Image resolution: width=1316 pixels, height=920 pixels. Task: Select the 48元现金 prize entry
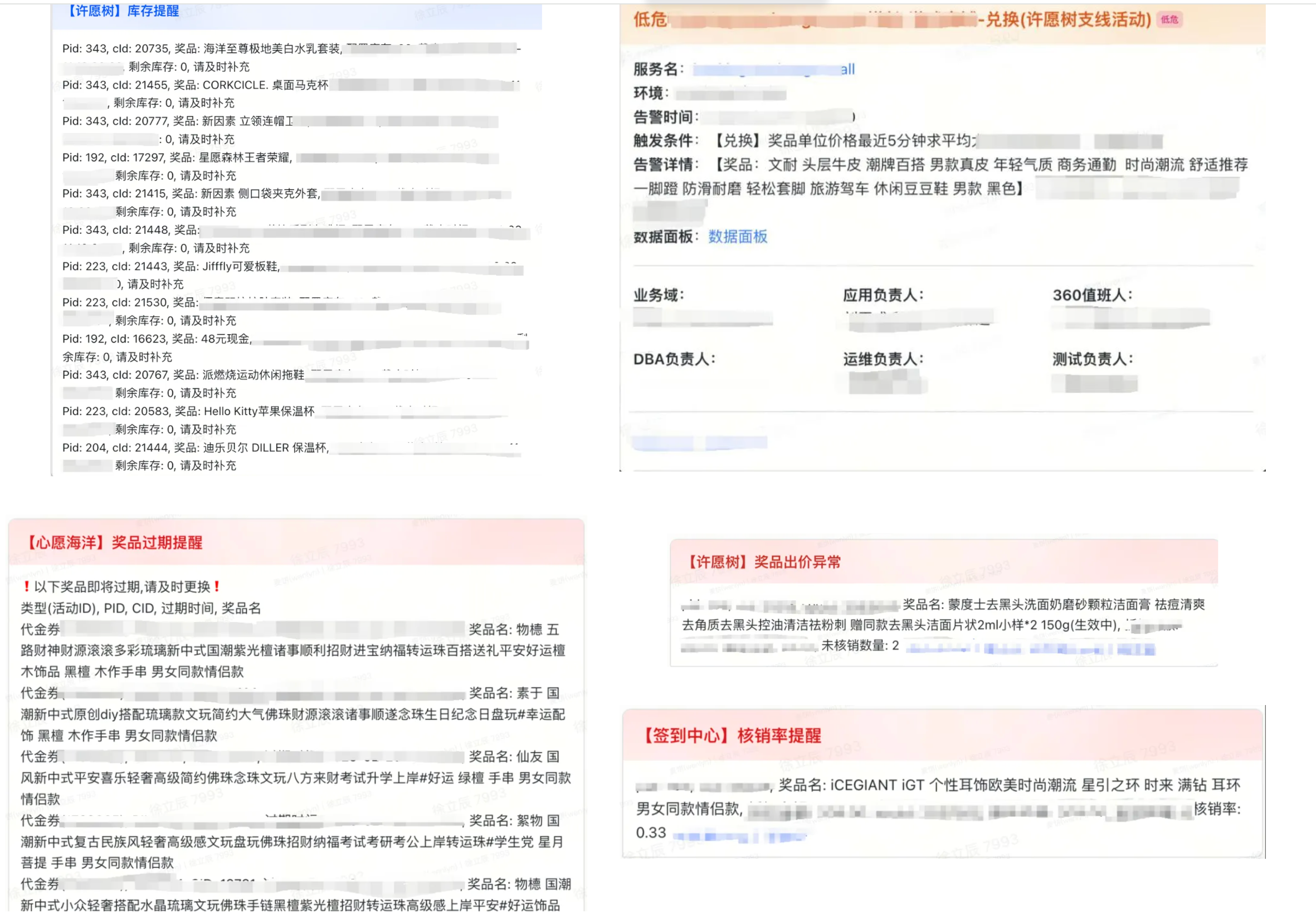point(226,339)
